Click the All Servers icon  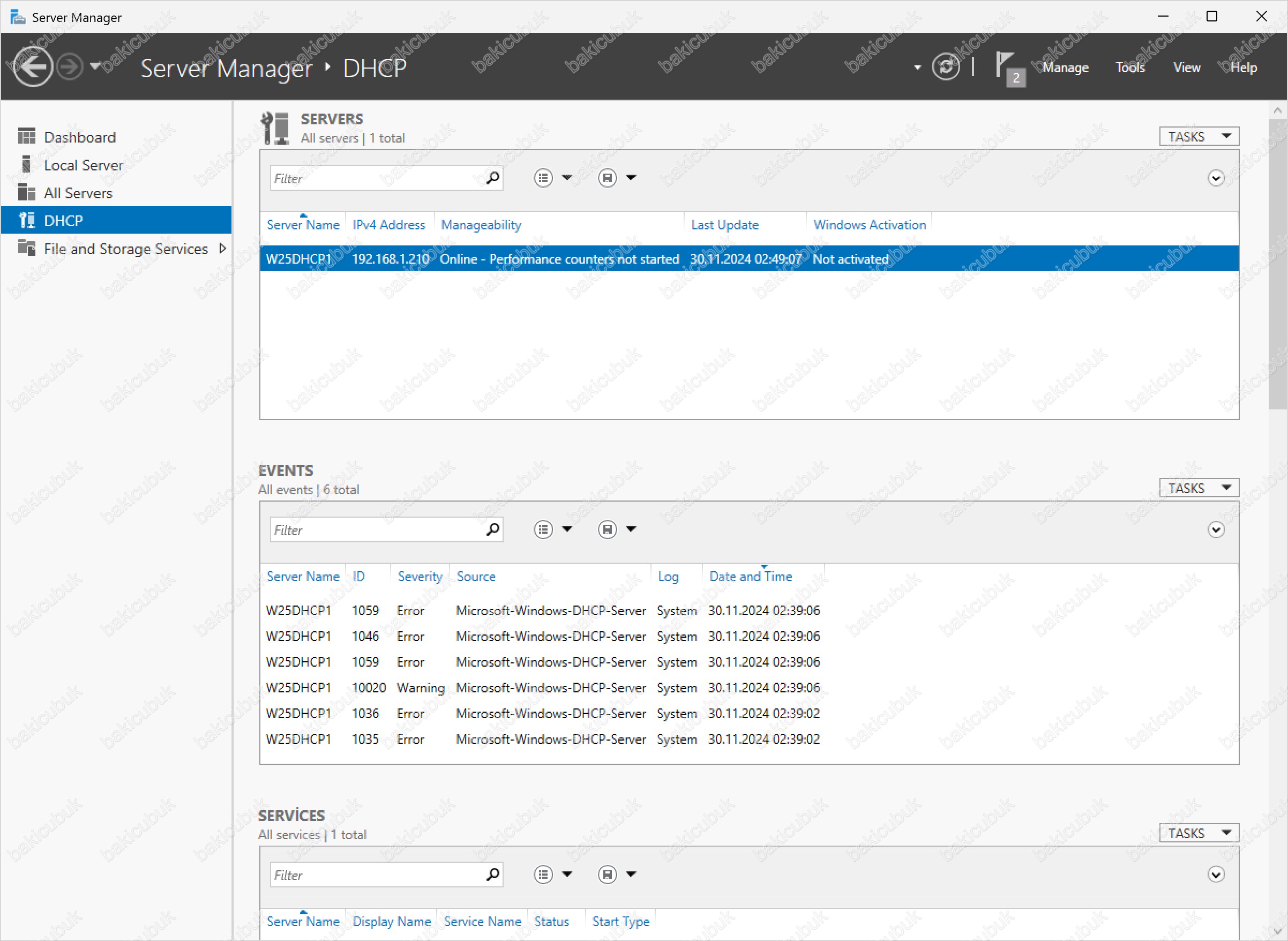pos(27,192)
